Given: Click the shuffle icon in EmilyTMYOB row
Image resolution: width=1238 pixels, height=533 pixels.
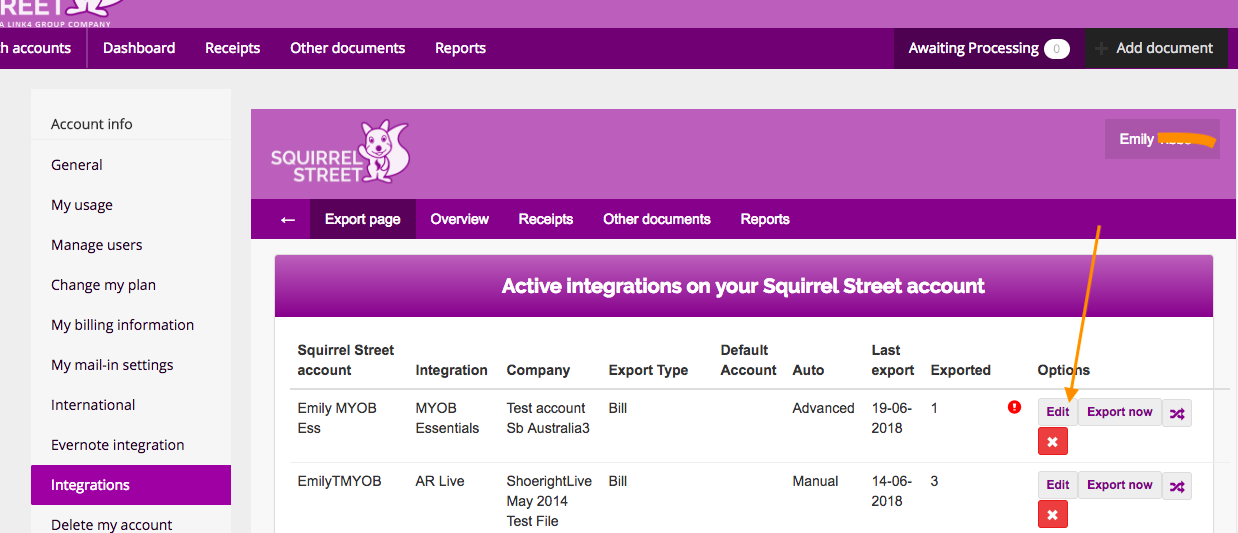Looking at the screenshot, I should pos(1177,486).
